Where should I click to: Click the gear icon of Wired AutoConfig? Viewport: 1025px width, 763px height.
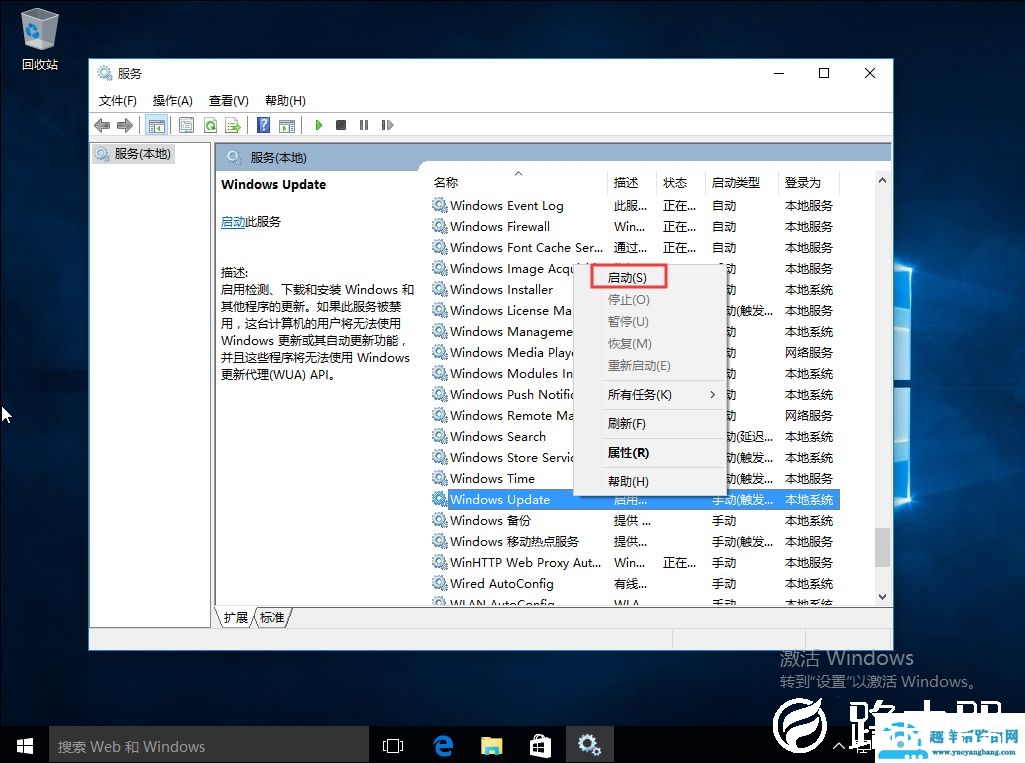tap(439, 583)
